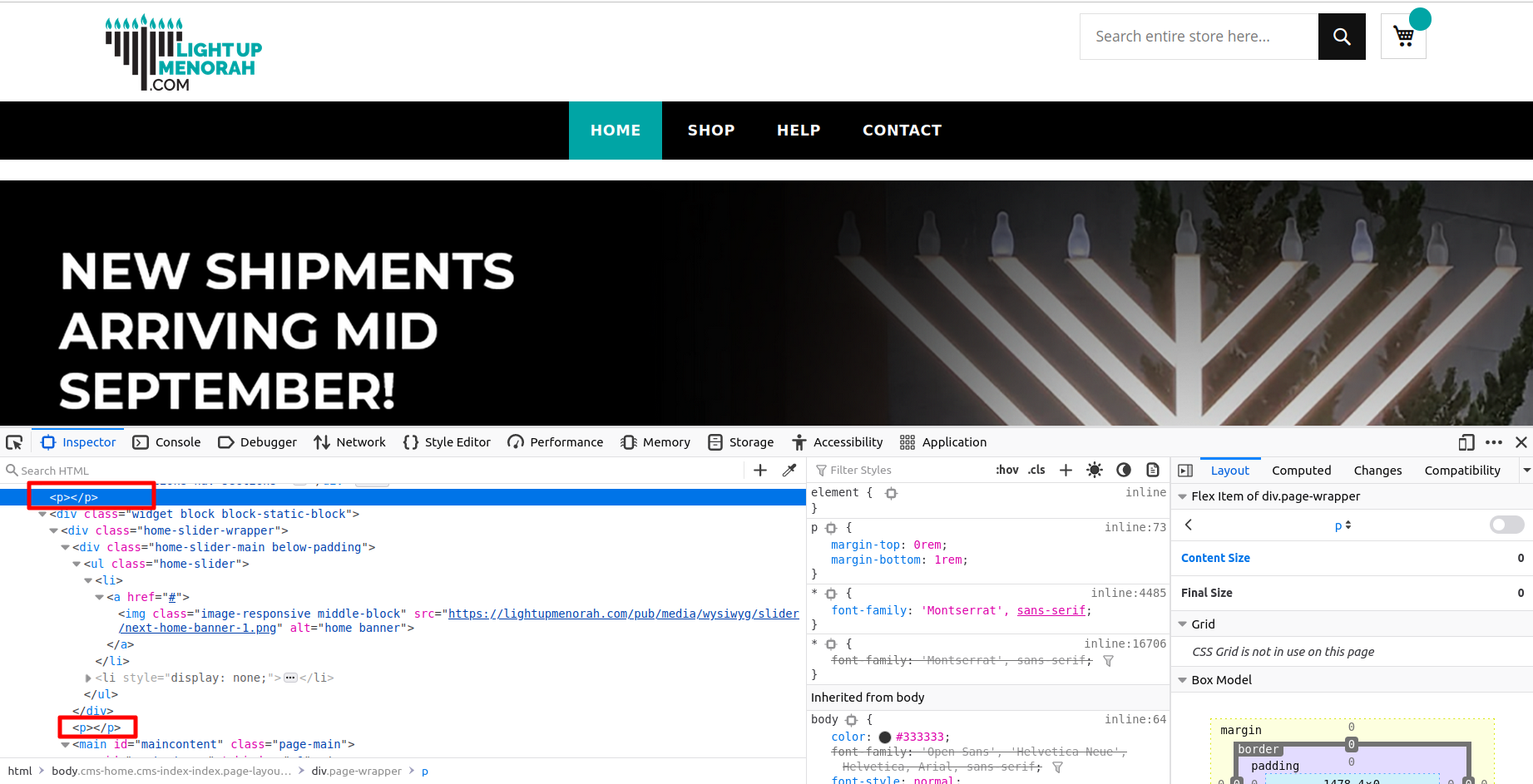Click the SHOP navigation link
Image resolution: width=1533 pixels, height=784 pixels.
tap(711, 131)
